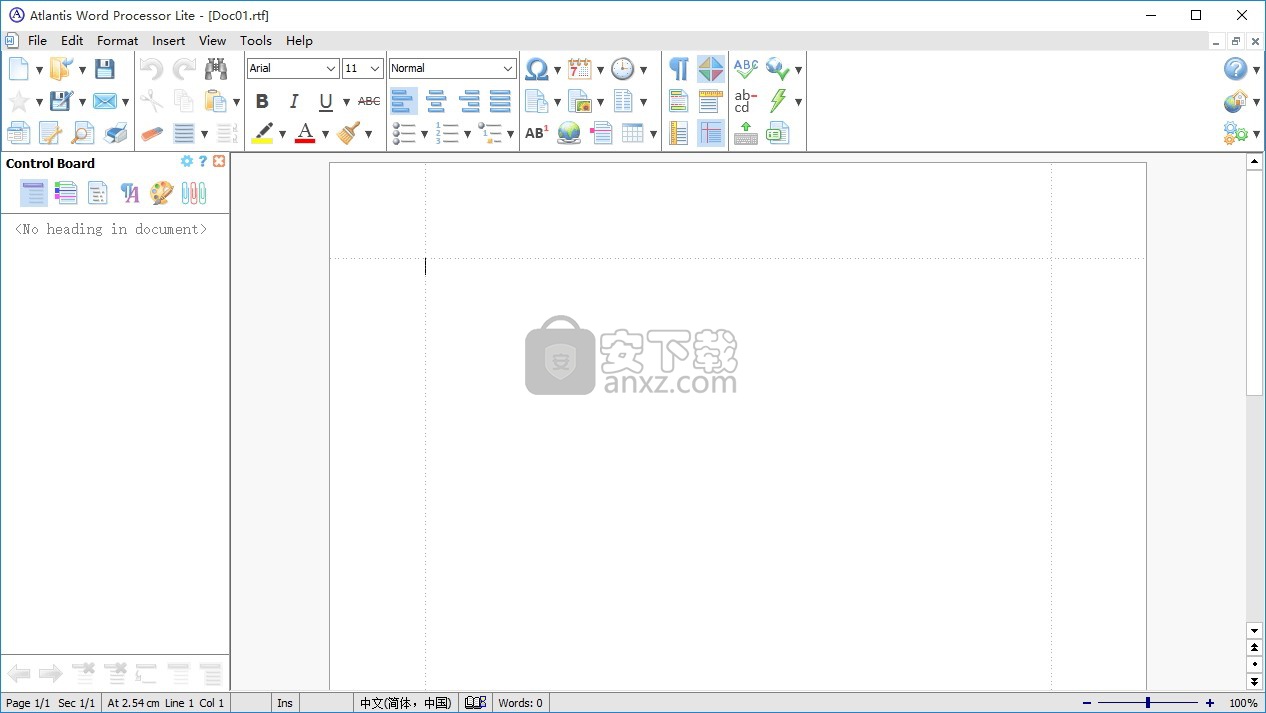Expand the bulleted list dropdown arrow
Image resolution: width=1266 pixels, height=713 pixels.
coord(424,134)
